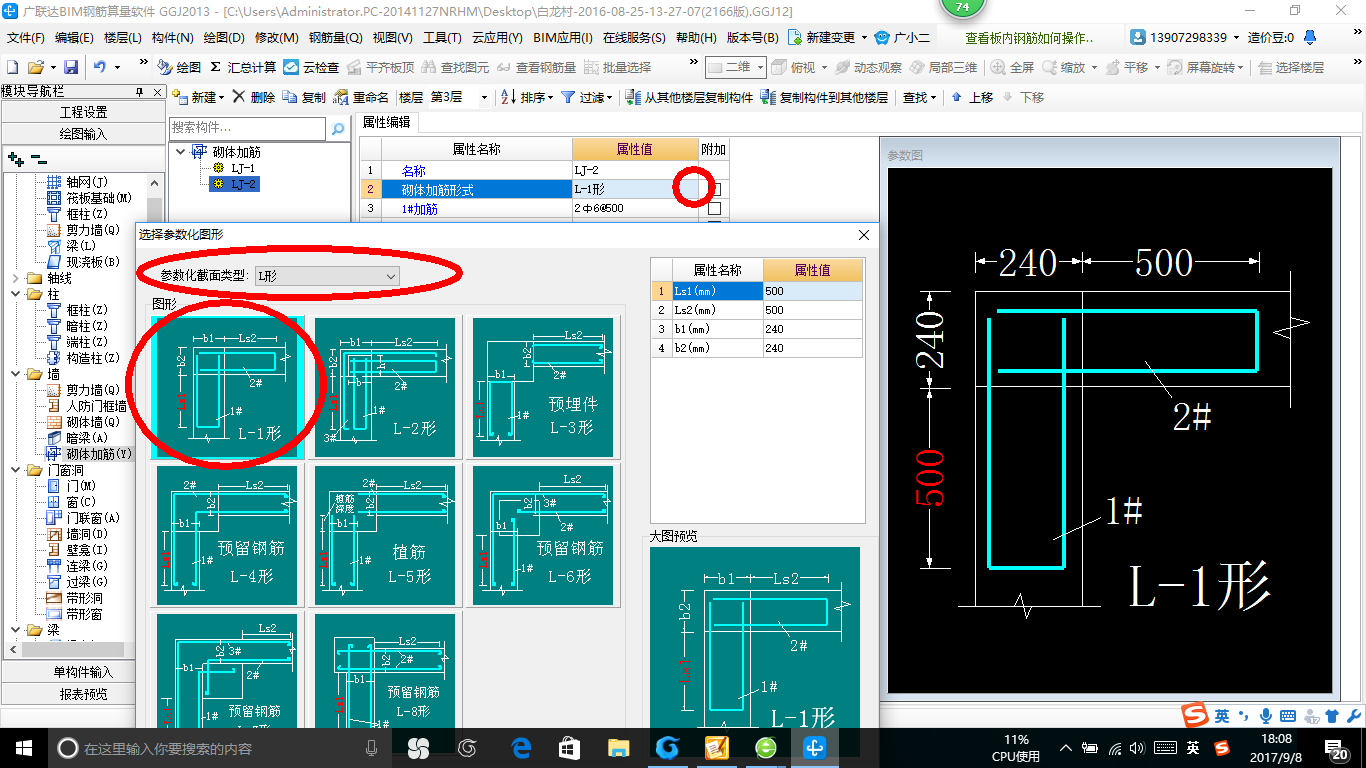Viewport: 1366px width, 768px height.
Task: Click File Explorer icon on taskbar
Action: click(x=619, y=747)
